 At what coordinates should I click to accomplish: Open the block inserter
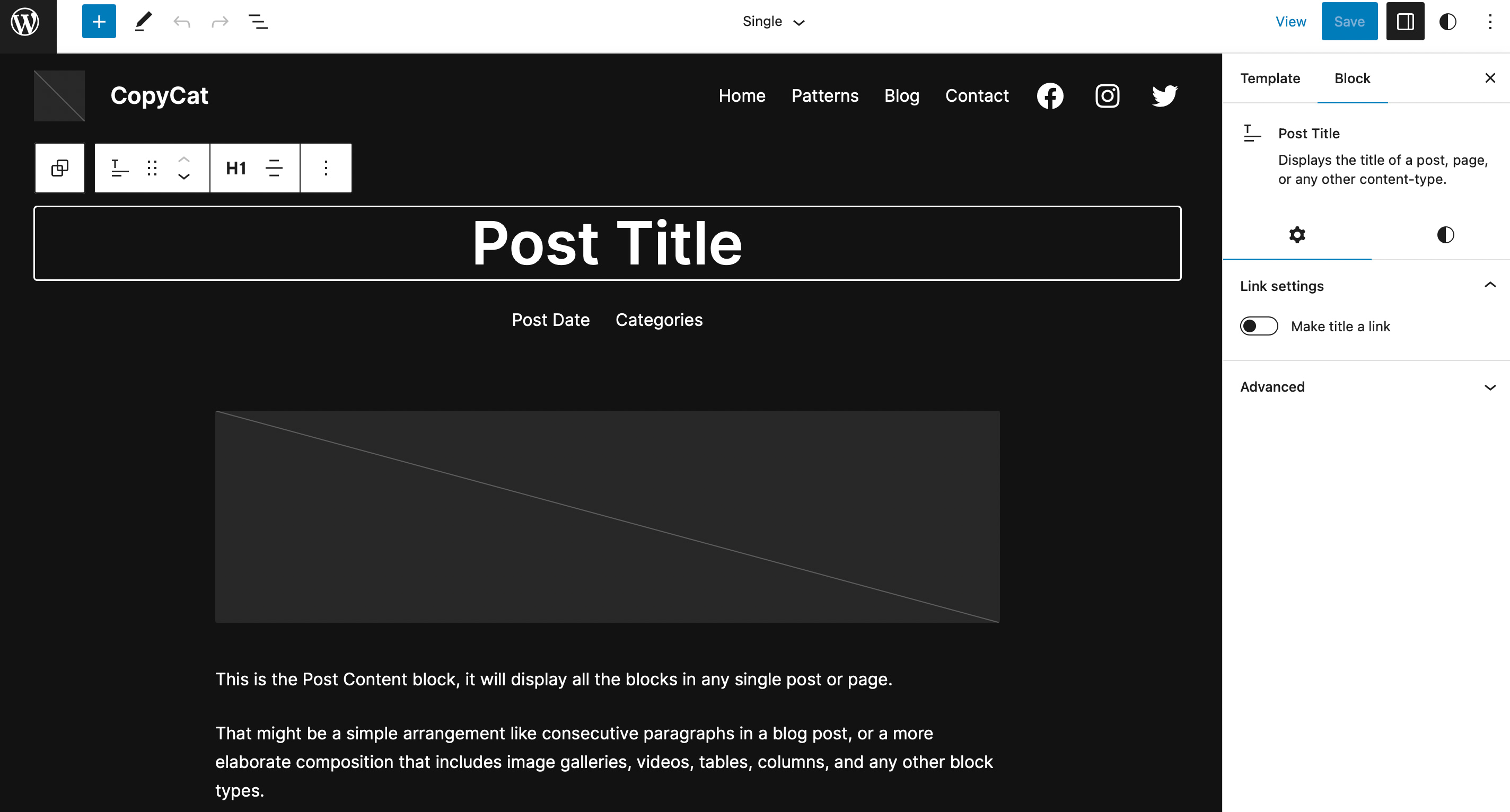pos(99,21)
